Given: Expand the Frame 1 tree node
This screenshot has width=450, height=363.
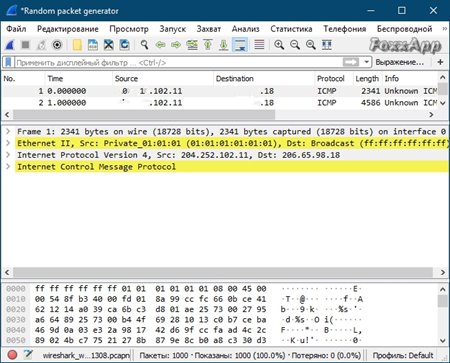Looking at the screenshot, I should (x=8, y=131).
